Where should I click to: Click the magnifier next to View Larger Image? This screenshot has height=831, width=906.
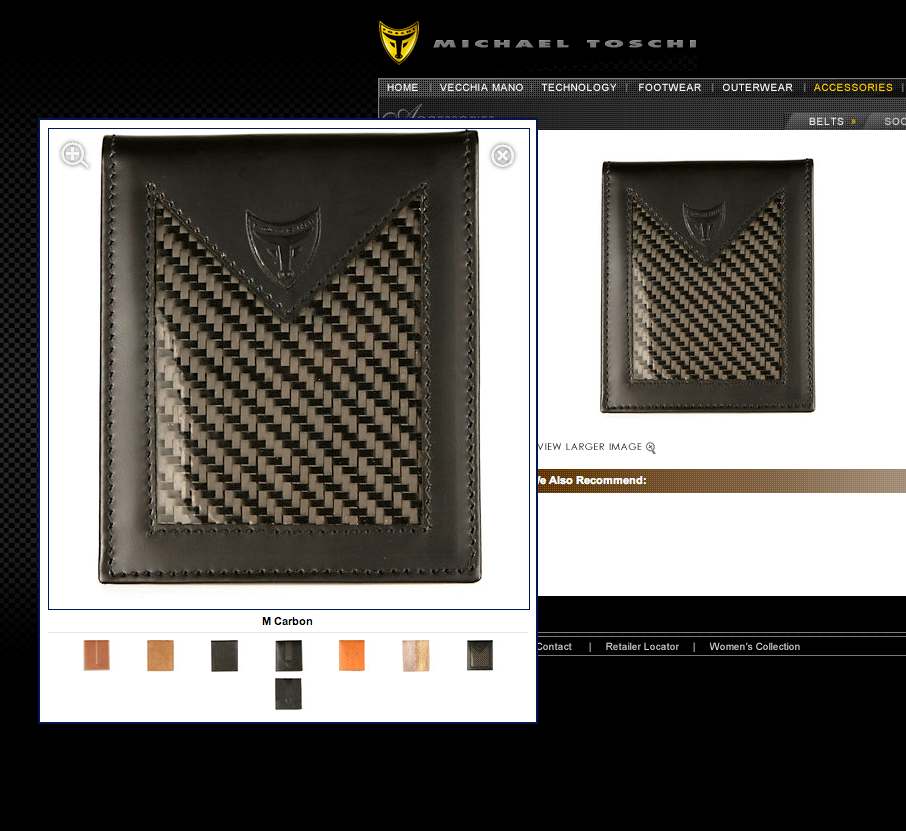coord(650,448)
